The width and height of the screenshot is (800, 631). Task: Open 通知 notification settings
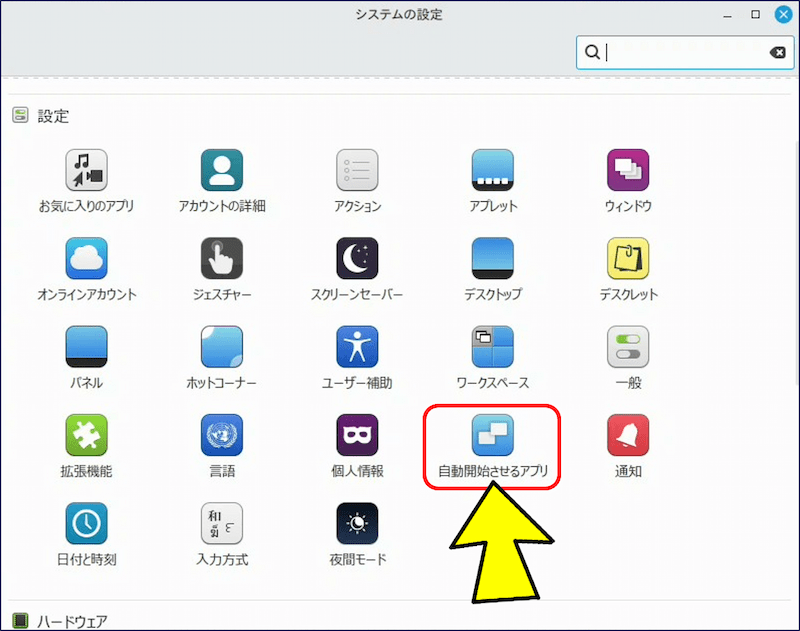628,434
